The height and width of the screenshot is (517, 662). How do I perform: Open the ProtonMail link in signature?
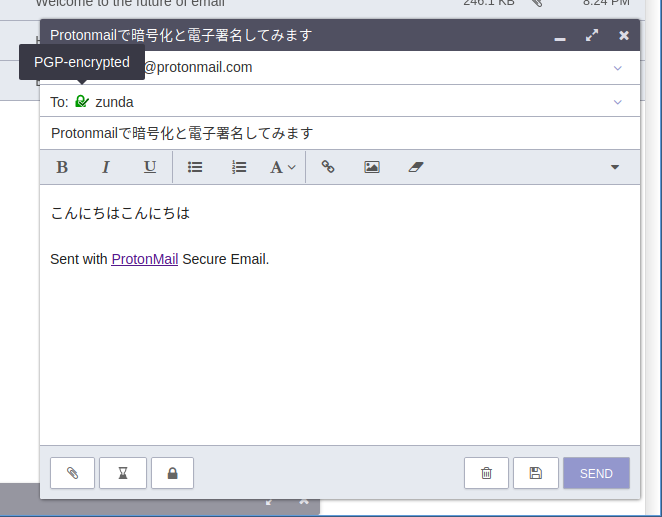click(x=145, y=259)
